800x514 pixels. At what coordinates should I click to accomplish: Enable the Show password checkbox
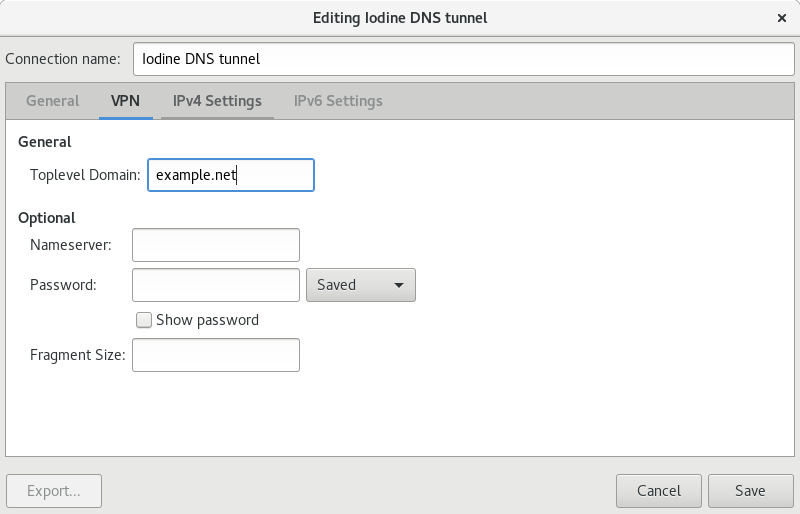coord(144,320)
